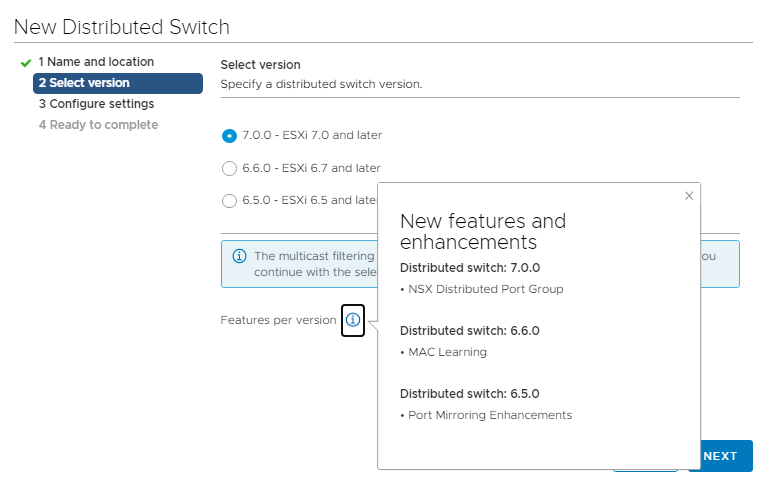764x482 pixels.
Task: Close the New features and enhancements popup
Action: click(688, 196)
